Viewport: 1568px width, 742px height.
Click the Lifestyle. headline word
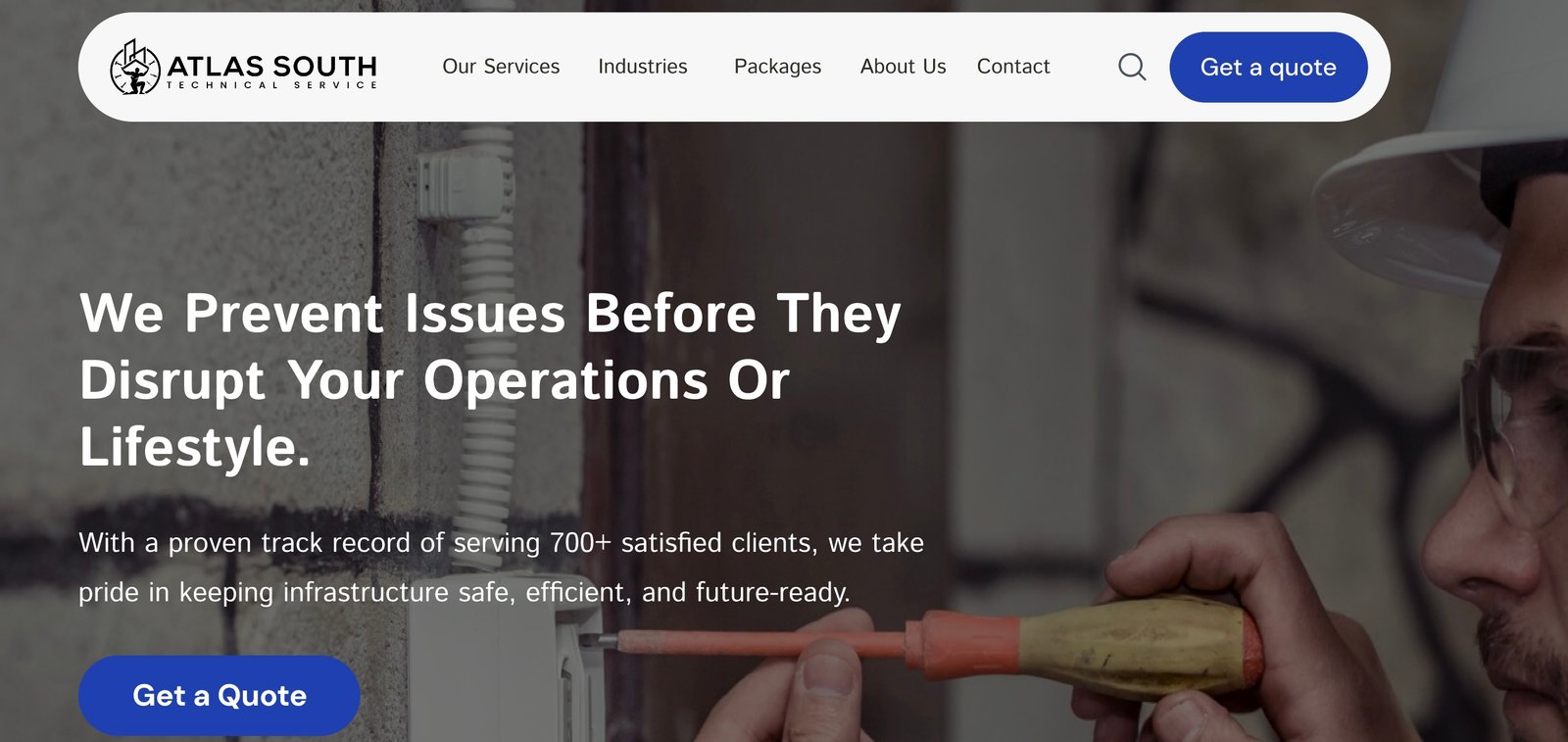pos(195,447)
